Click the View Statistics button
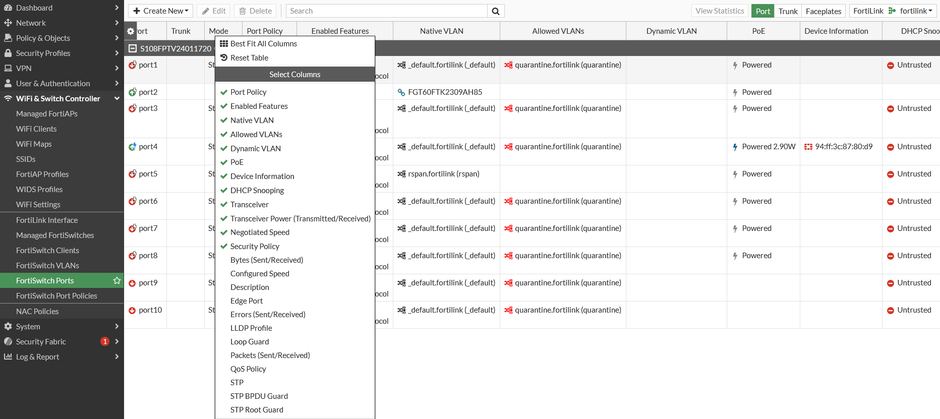 coord(719,11)
